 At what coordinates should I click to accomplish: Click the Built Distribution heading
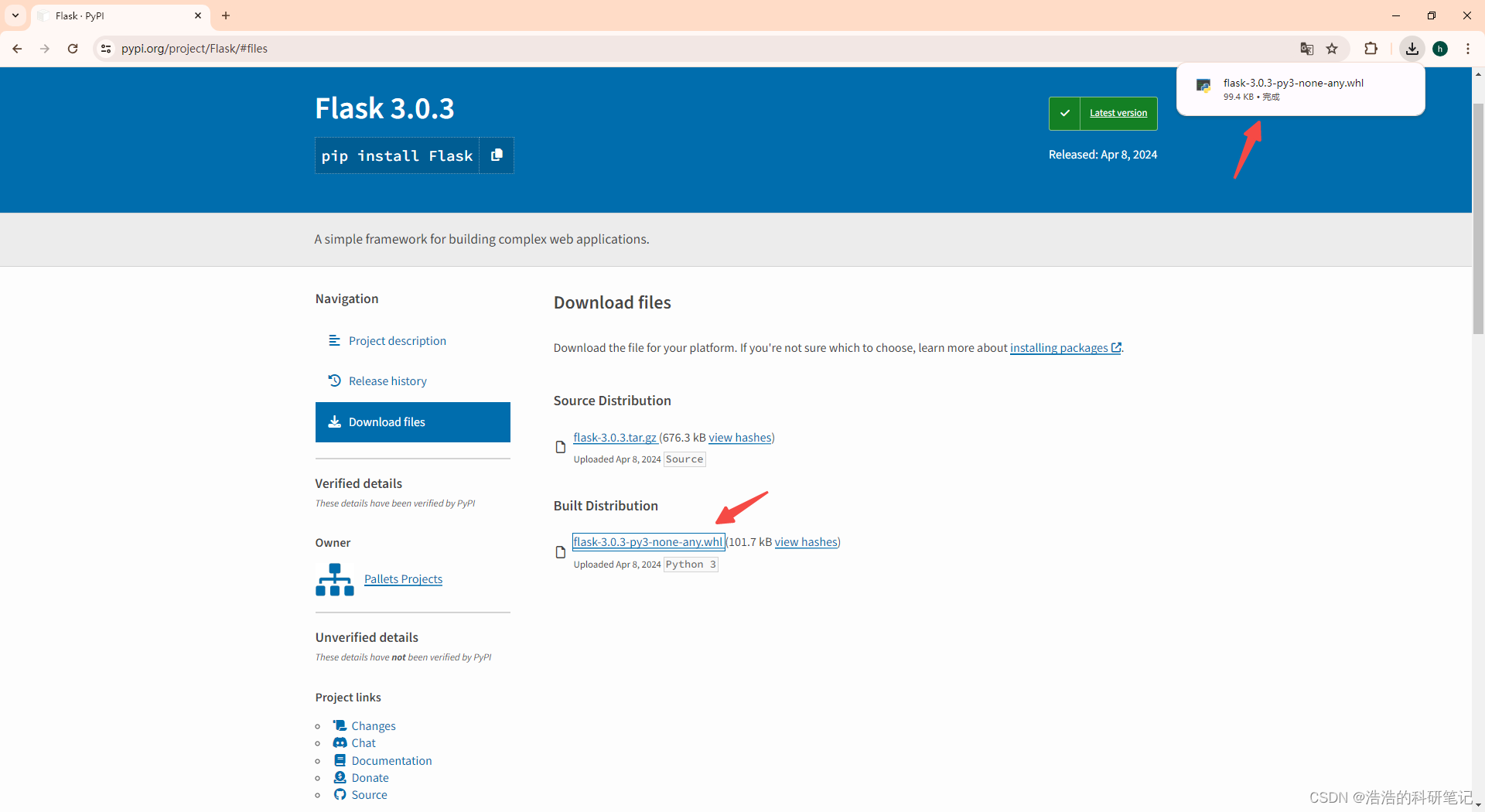606,506
